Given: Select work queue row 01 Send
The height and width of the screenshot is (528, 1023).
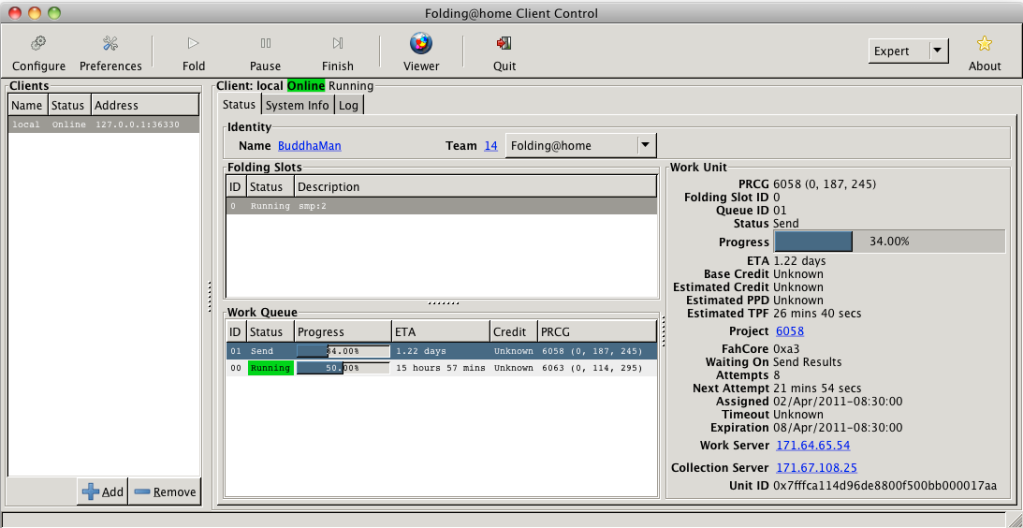Looking at the screenshot, I should [x=442, y=351].
